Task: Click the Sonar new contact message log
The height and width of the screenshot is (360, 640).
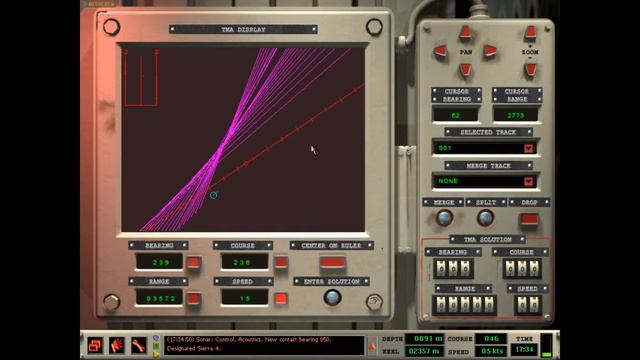Action: (x=264, y=345)
